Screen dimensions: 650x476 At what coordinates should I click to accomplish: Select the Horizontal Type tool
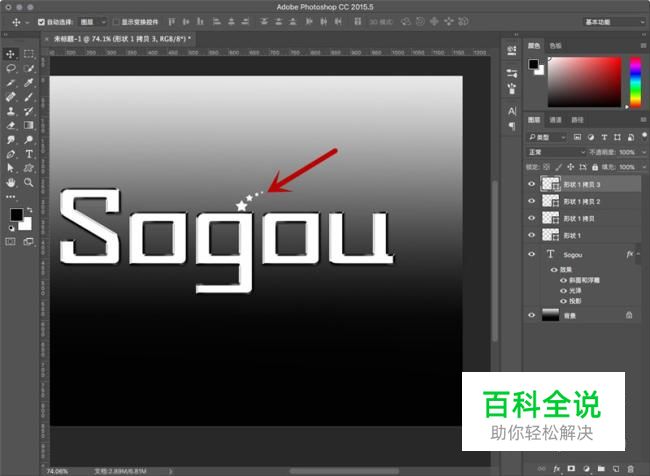point(29,154)
